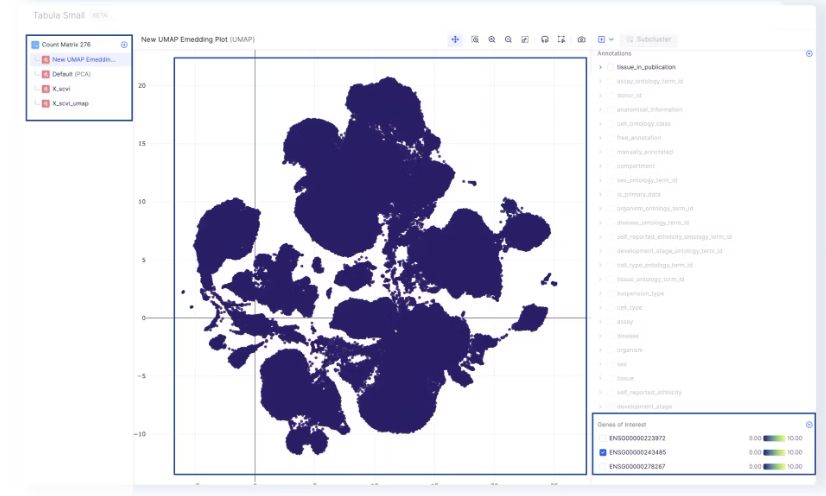Check the free_annotation checkbox
Image resolution: width=826 pixels, height=496 pixels.
(x=611, y=138)
